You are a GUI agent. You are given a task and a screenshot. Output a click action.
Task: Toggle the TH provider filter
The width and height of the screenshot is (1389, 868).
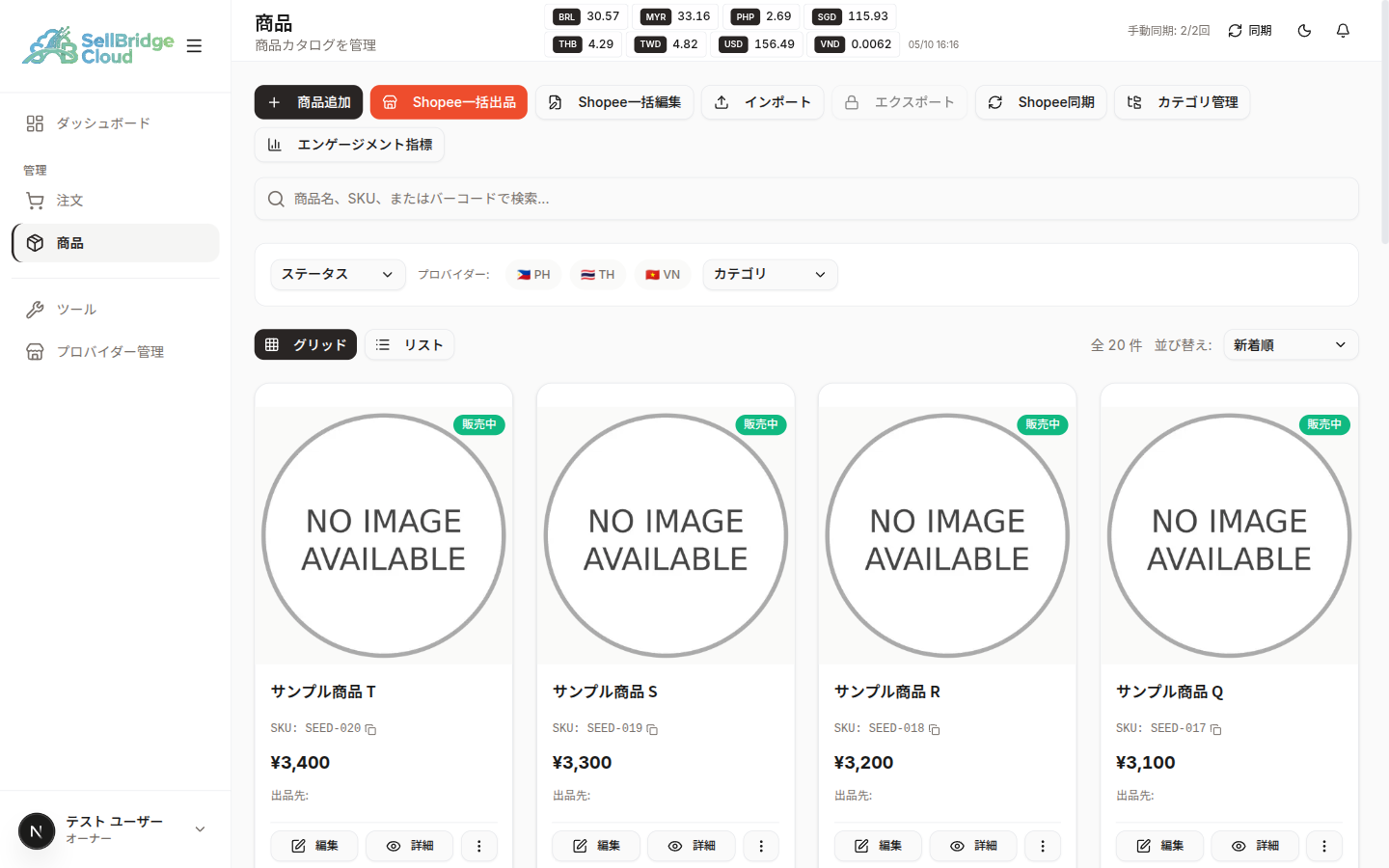597,275
